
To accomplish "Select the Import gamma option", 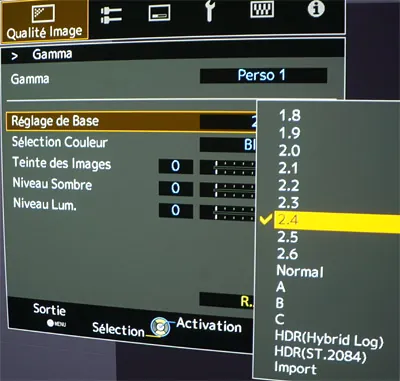I will 295,368.
